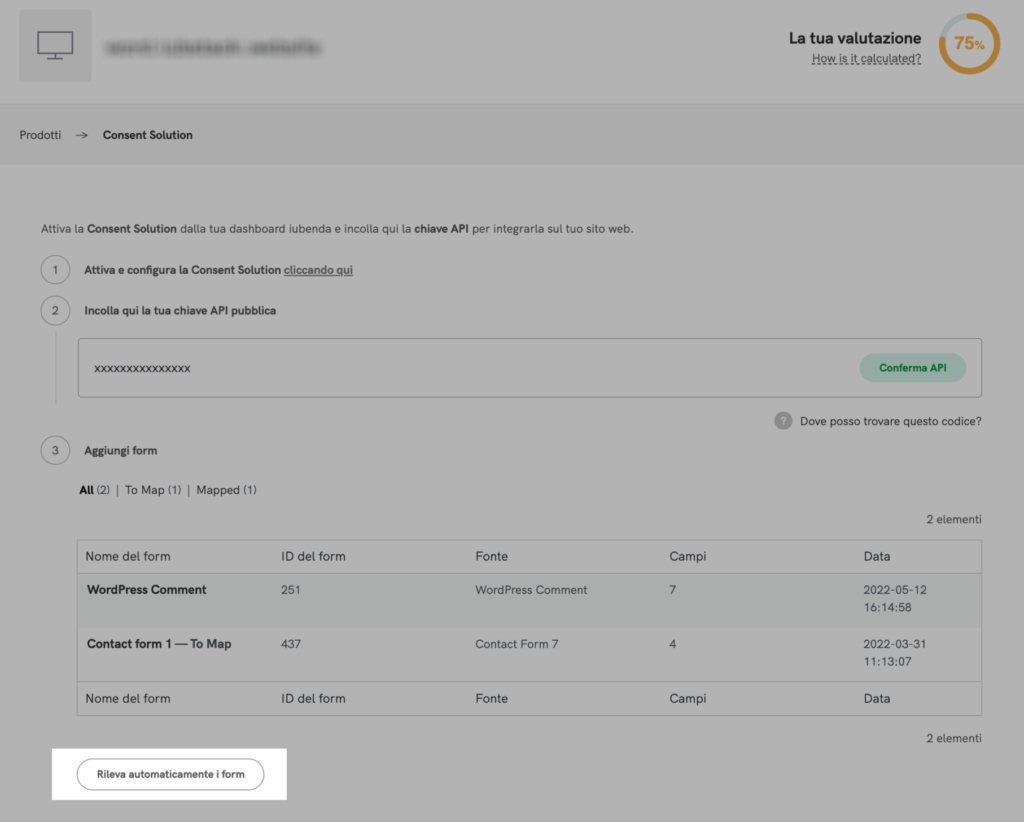Click the step 1 circle number

[56, 270]
